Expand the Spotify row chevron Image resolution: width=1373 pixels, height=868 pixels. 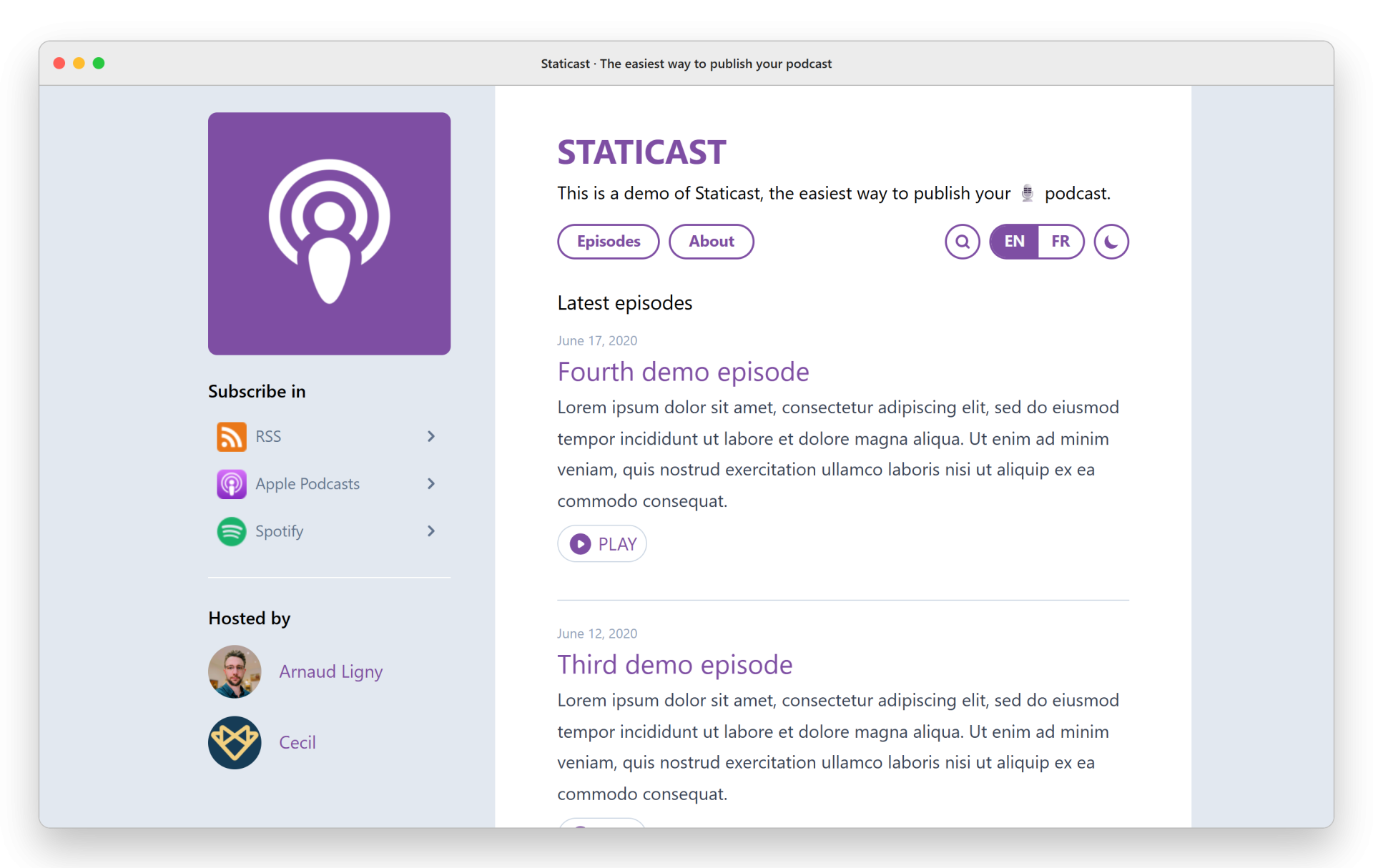[x=430, y=531]
